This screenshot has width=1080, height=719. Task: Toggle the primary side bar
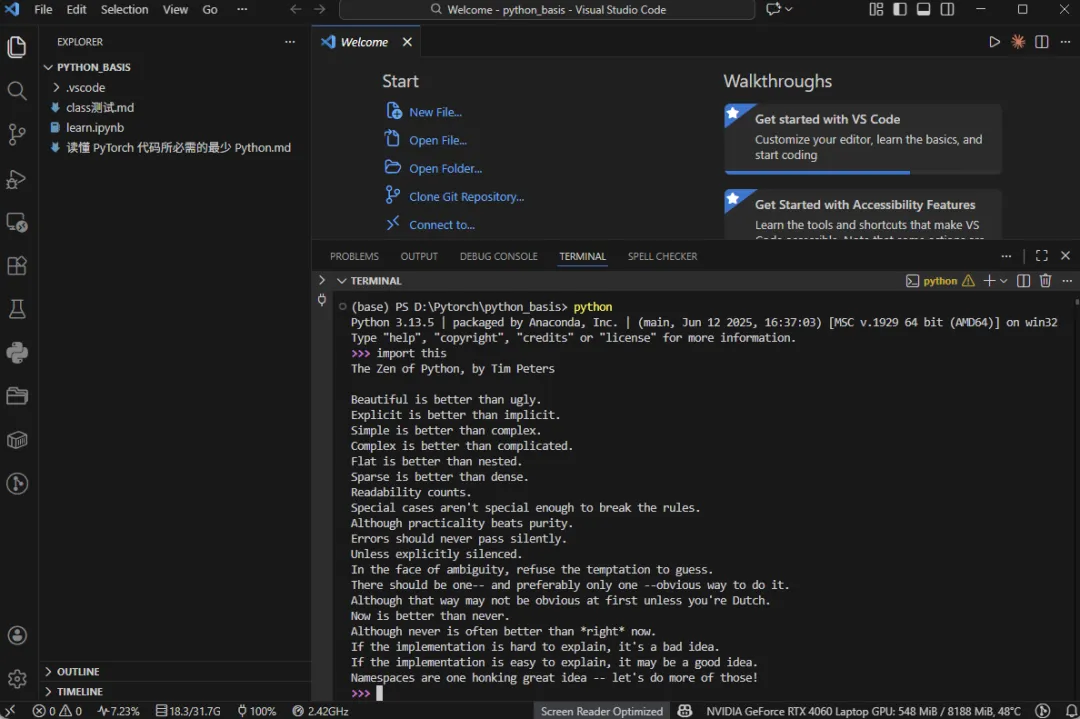tap(900, 9)
